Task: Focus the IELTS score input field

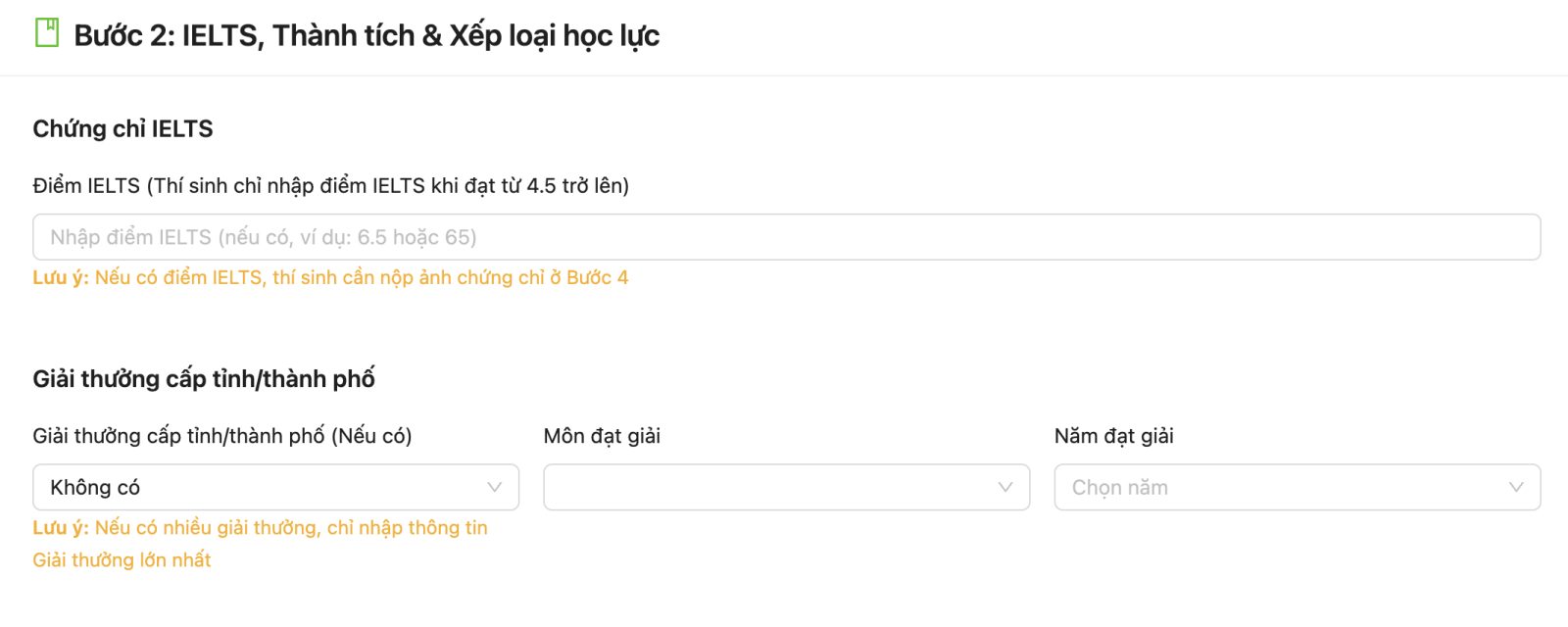Action: (x=784, y=237)
